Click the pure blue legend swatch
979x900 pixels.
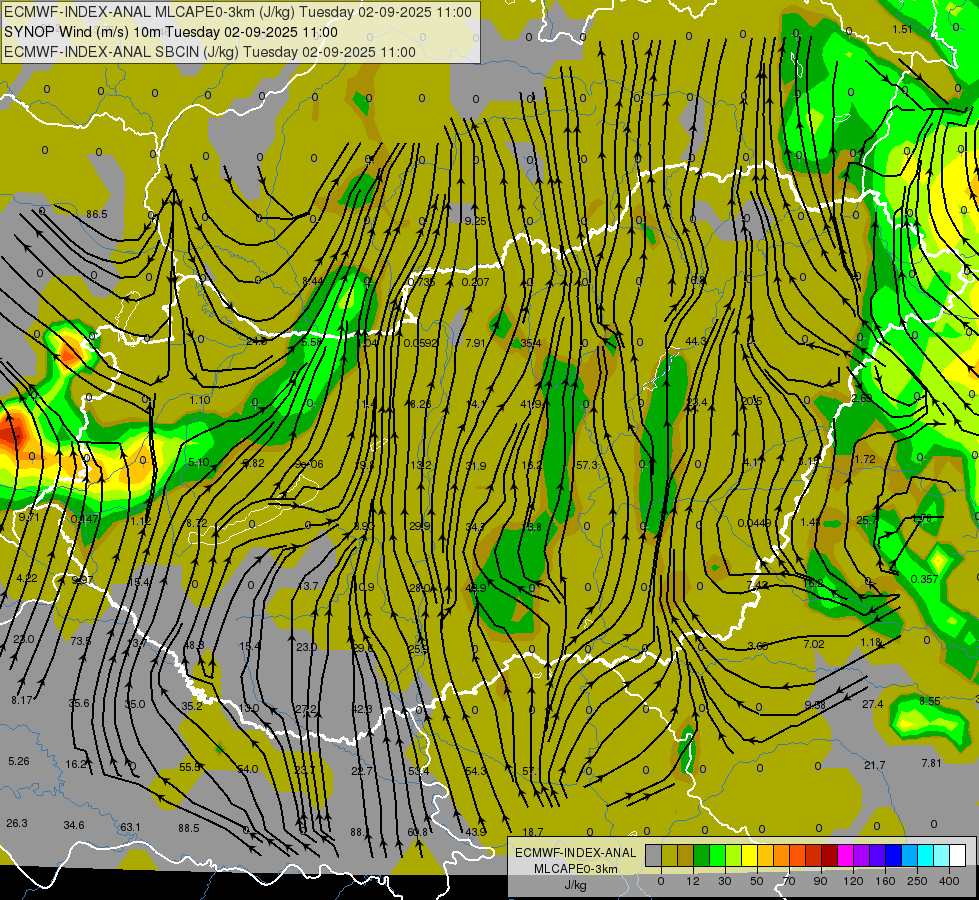[x=893, y=855]
